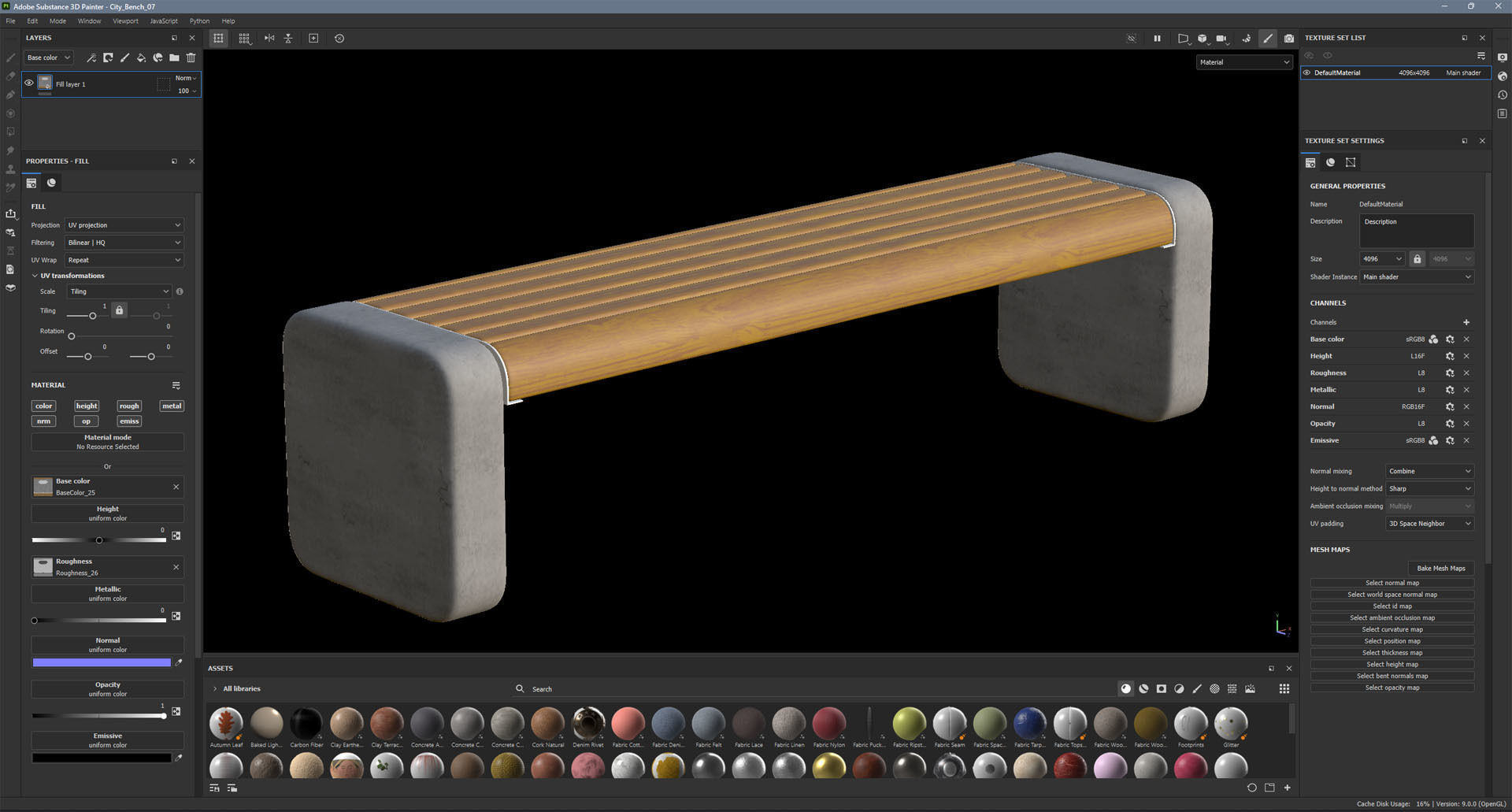1512x812 pixels.
Task: Add a new channel with plus icon
Action: click(1466, 322)
